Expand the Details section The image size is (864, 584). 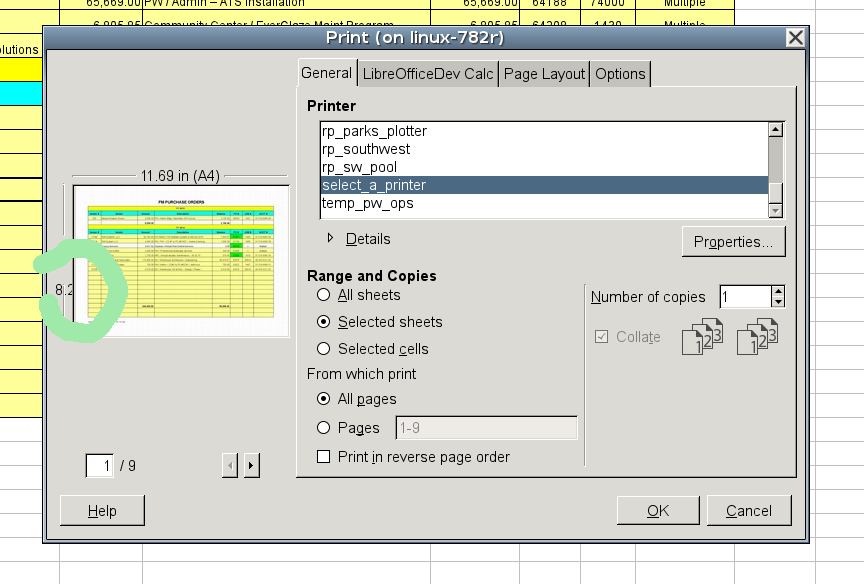point(359,239)
